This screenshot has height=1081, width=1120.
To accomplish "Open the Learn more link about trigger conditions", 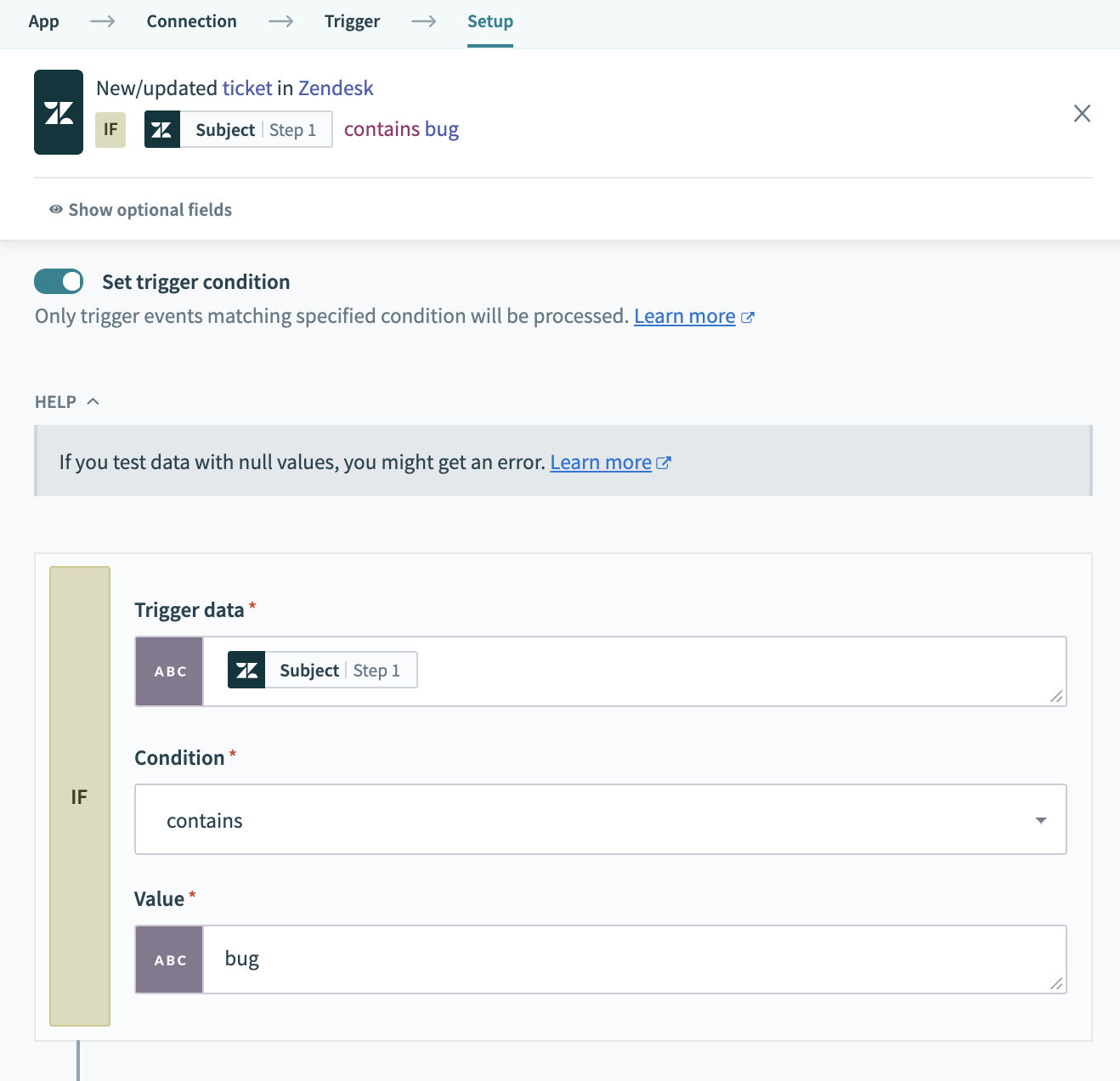I will (684, 315).
